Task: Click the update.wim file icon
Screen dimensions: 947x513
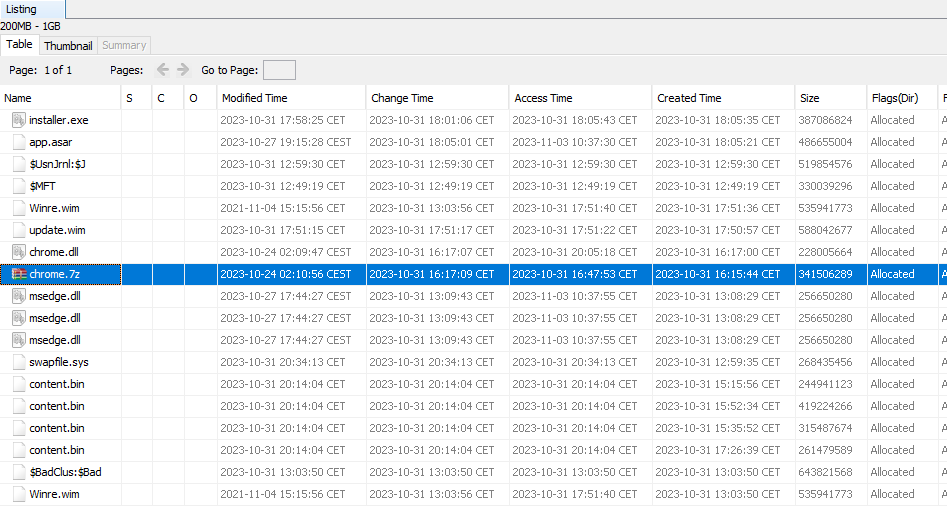Action: (18, 230)
